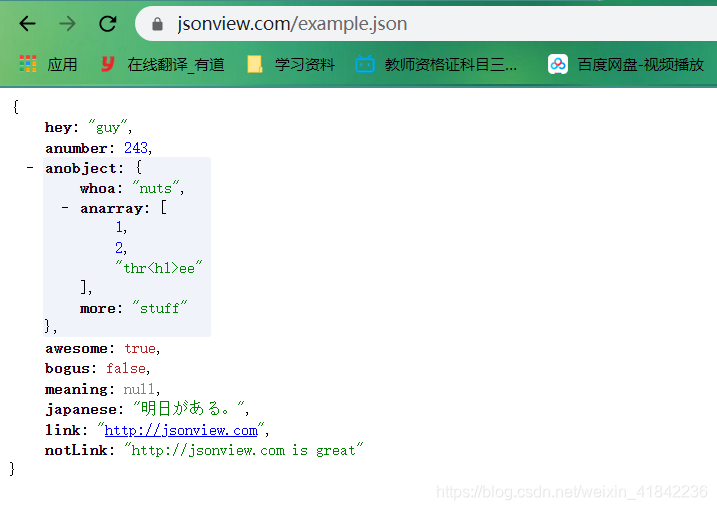Open the 教师资格证科目三 bookmark
717x510 pixels.
436,64
